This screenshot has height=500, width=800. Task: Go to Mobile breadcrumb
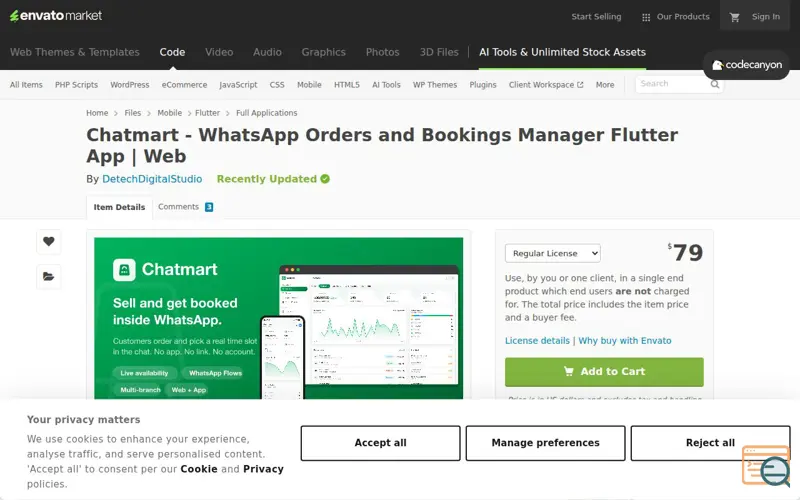[x=169, y=113]
